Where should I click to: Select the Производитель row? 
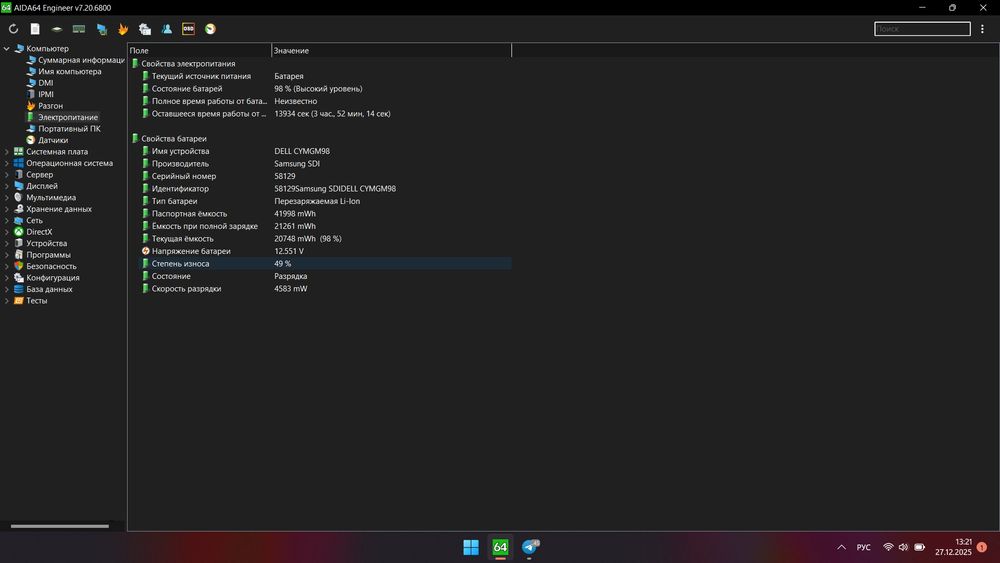[325, 164]
